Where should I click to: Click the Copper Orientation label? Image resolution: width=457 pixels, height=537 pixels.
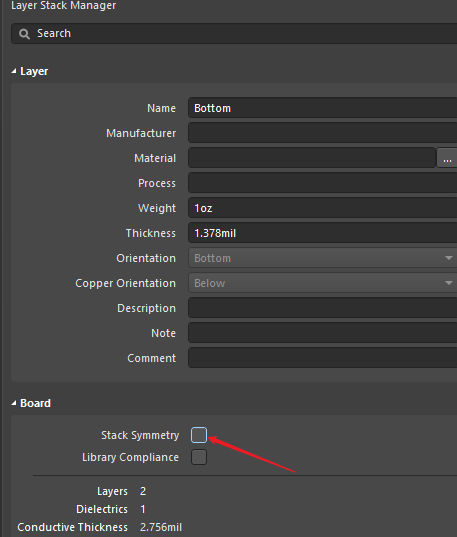click(x=125, y=283)
